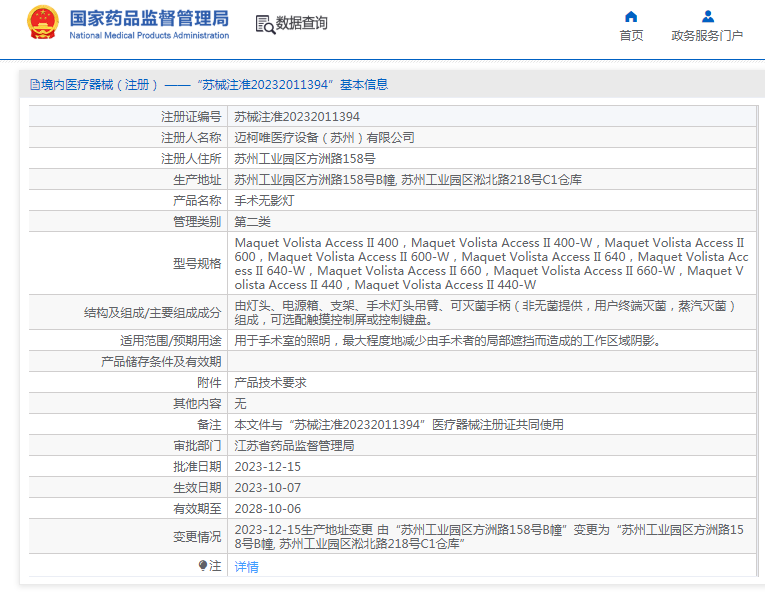765x599 pixels.
Task: Click 国家药品监督管理局 site title
Action: point(149,19)
